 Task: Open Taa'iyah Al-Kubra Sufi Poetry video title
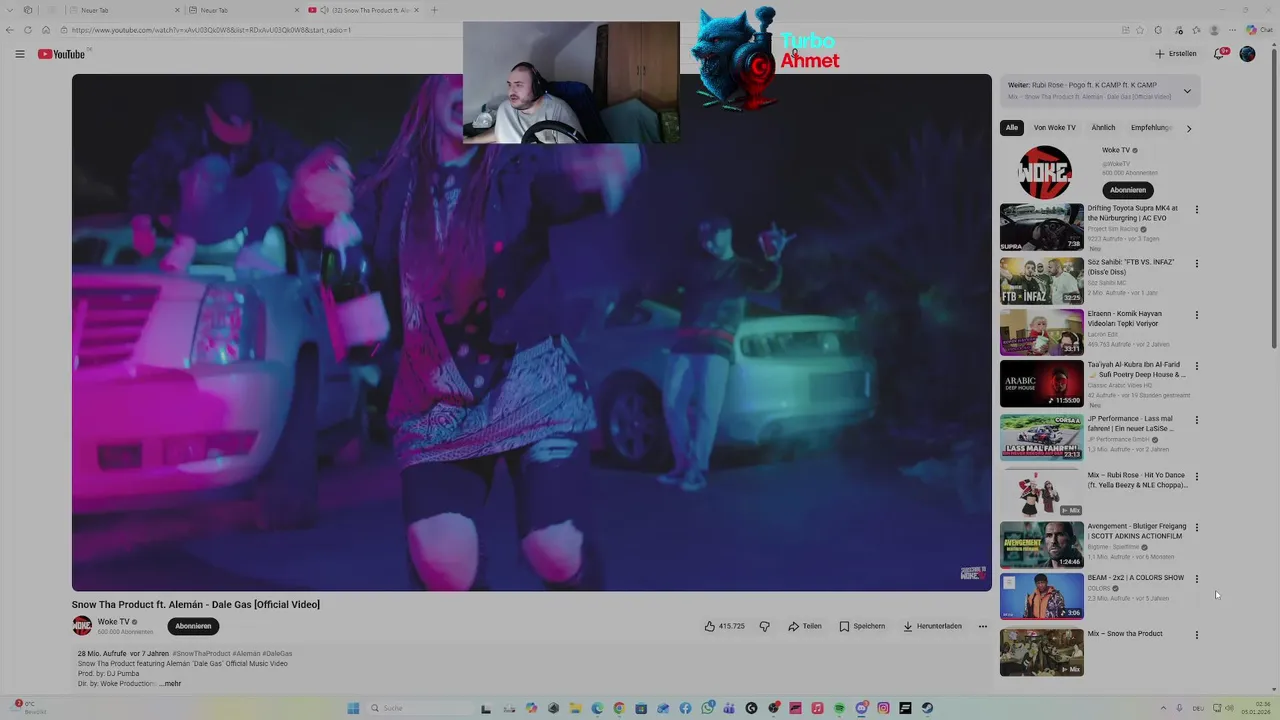(x=1137, y=370)
